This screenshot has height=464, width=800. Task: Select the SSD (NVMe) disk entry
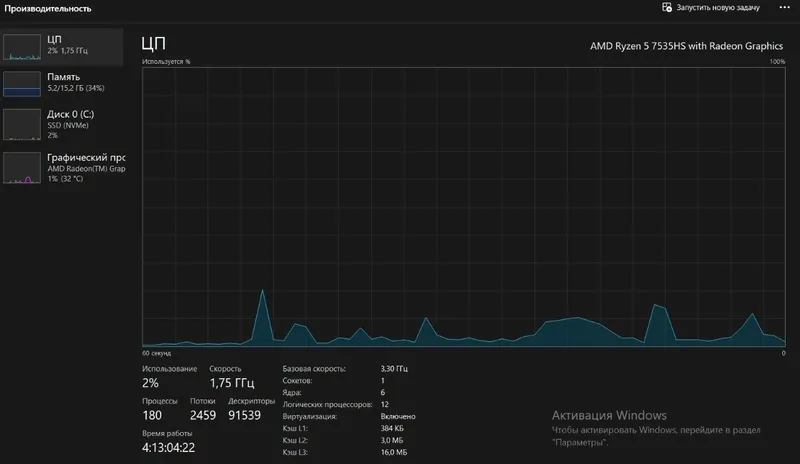62,124
